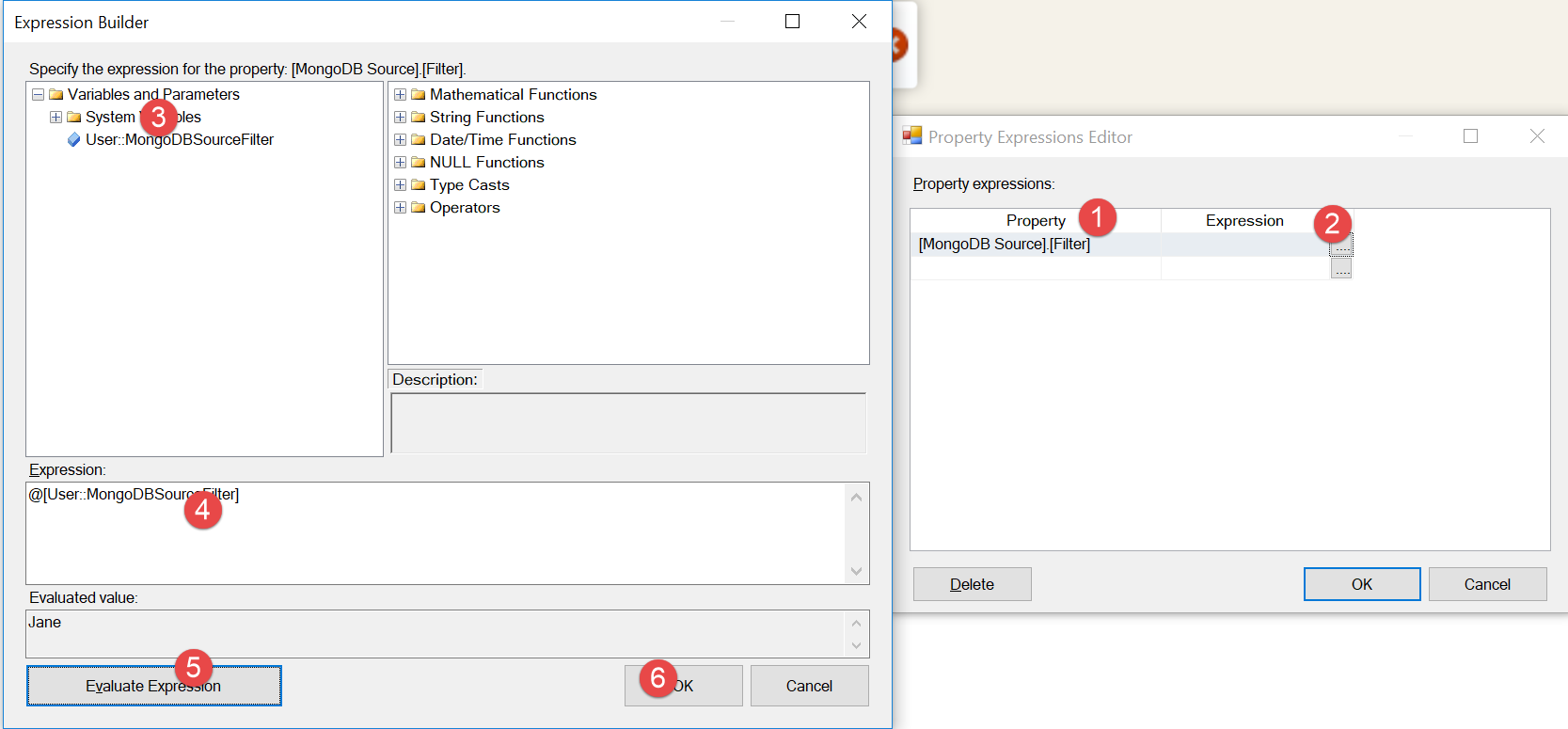Select Date/Time Functions tree label
The height and width of the screenshot is (729, 1568).
tap(503, 139)
